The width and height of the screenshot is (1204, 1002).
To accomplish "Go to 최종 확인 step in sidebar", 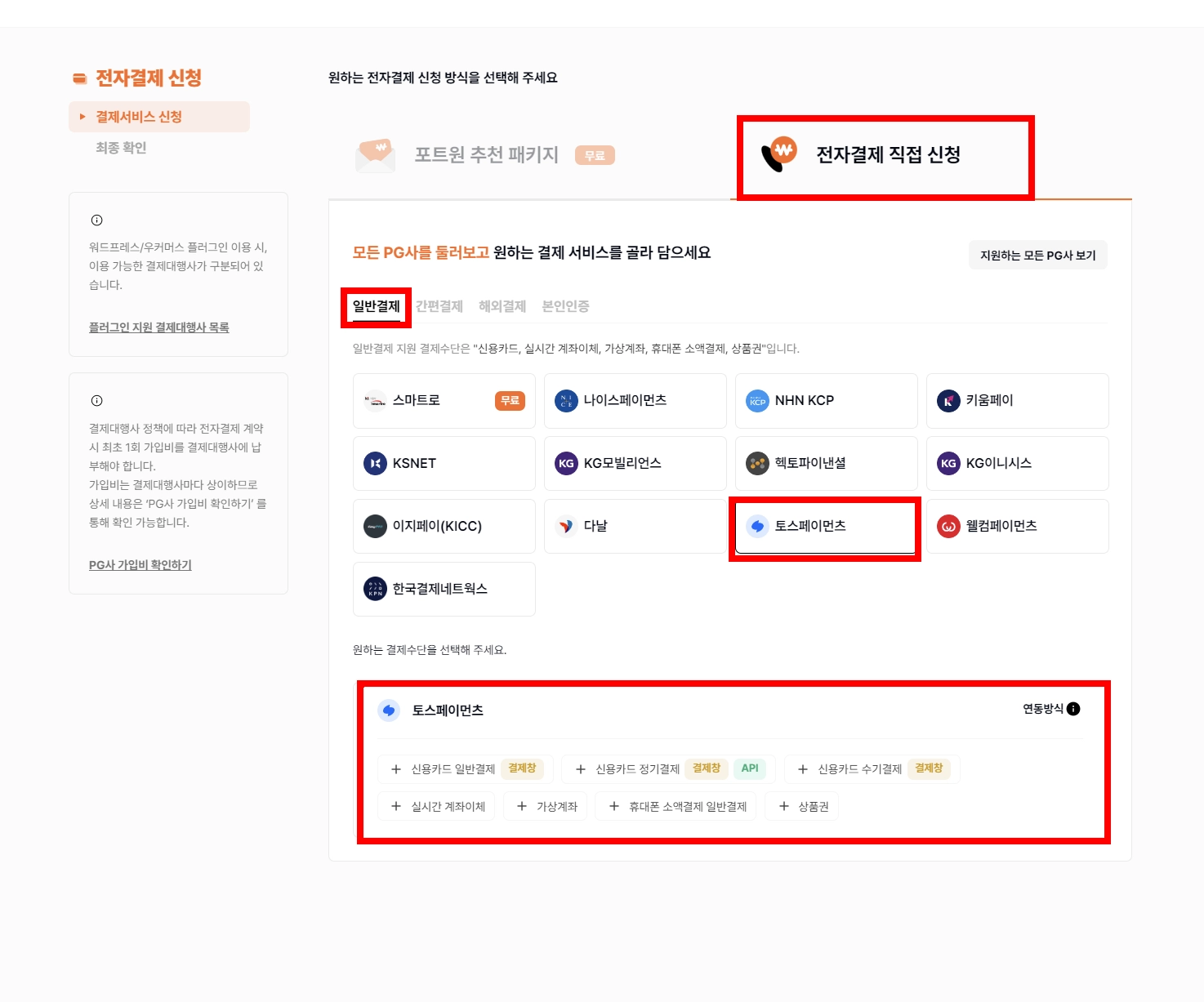I will pos(121,148).
